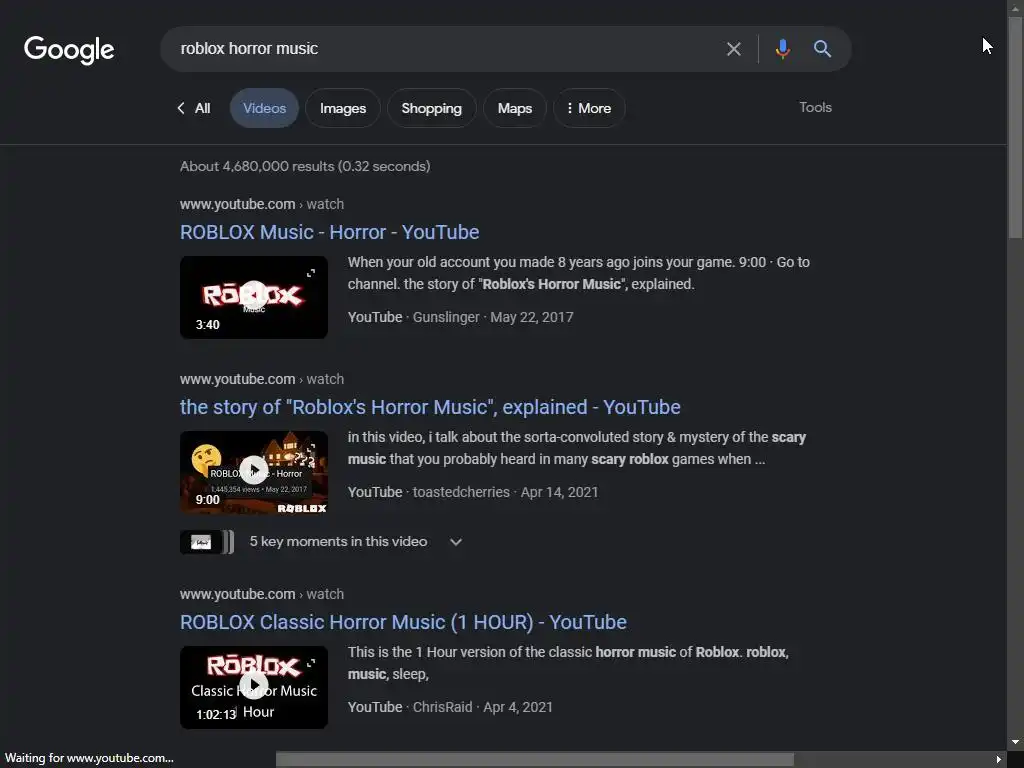The width and height of the screenshot is (1024, 768).
Task: Go back using the arrow before All
Action: pyautogui.click(x=181, y=108)
